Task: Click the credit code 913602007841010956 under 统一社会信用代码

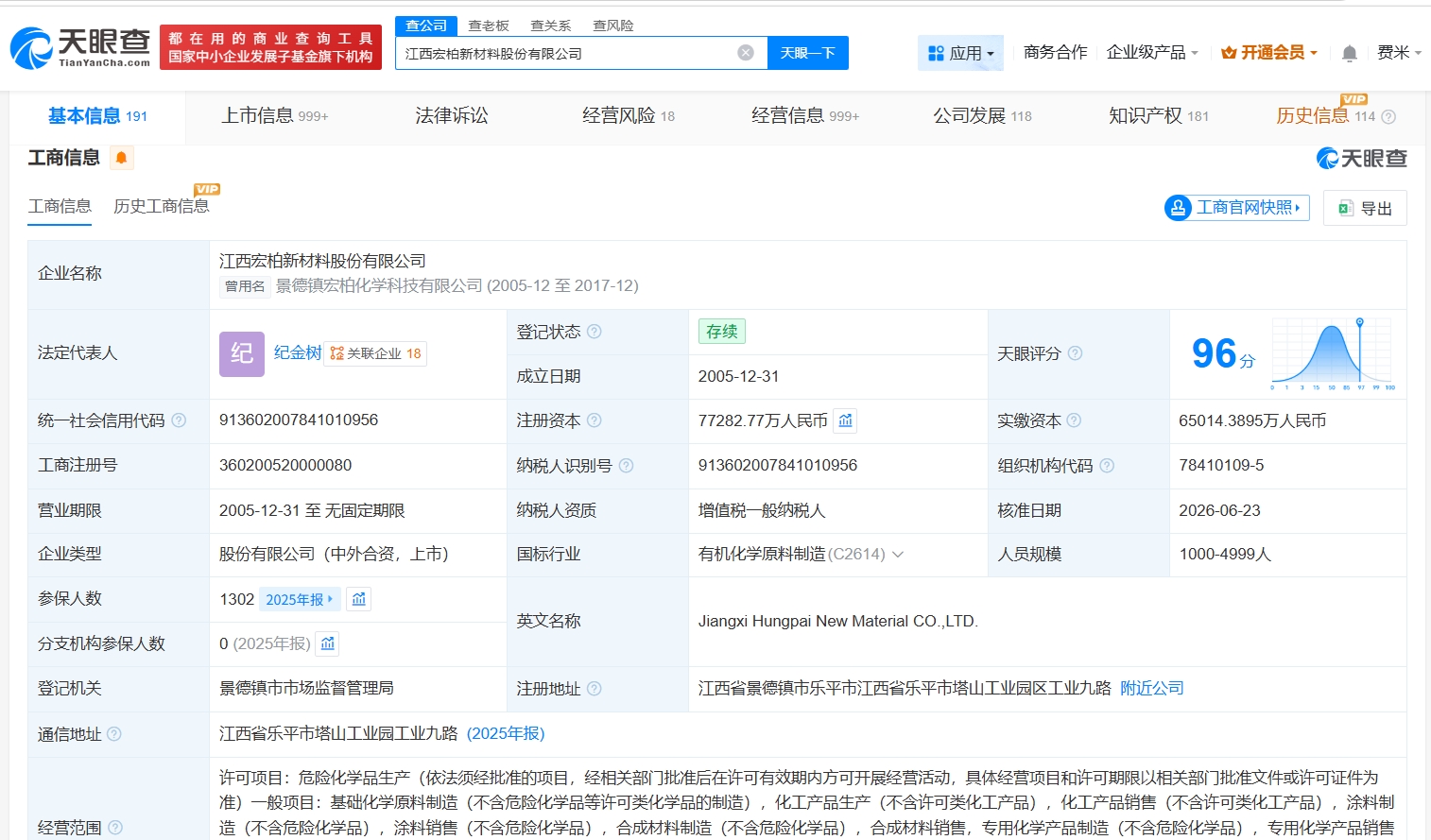Action: point(299,420)
